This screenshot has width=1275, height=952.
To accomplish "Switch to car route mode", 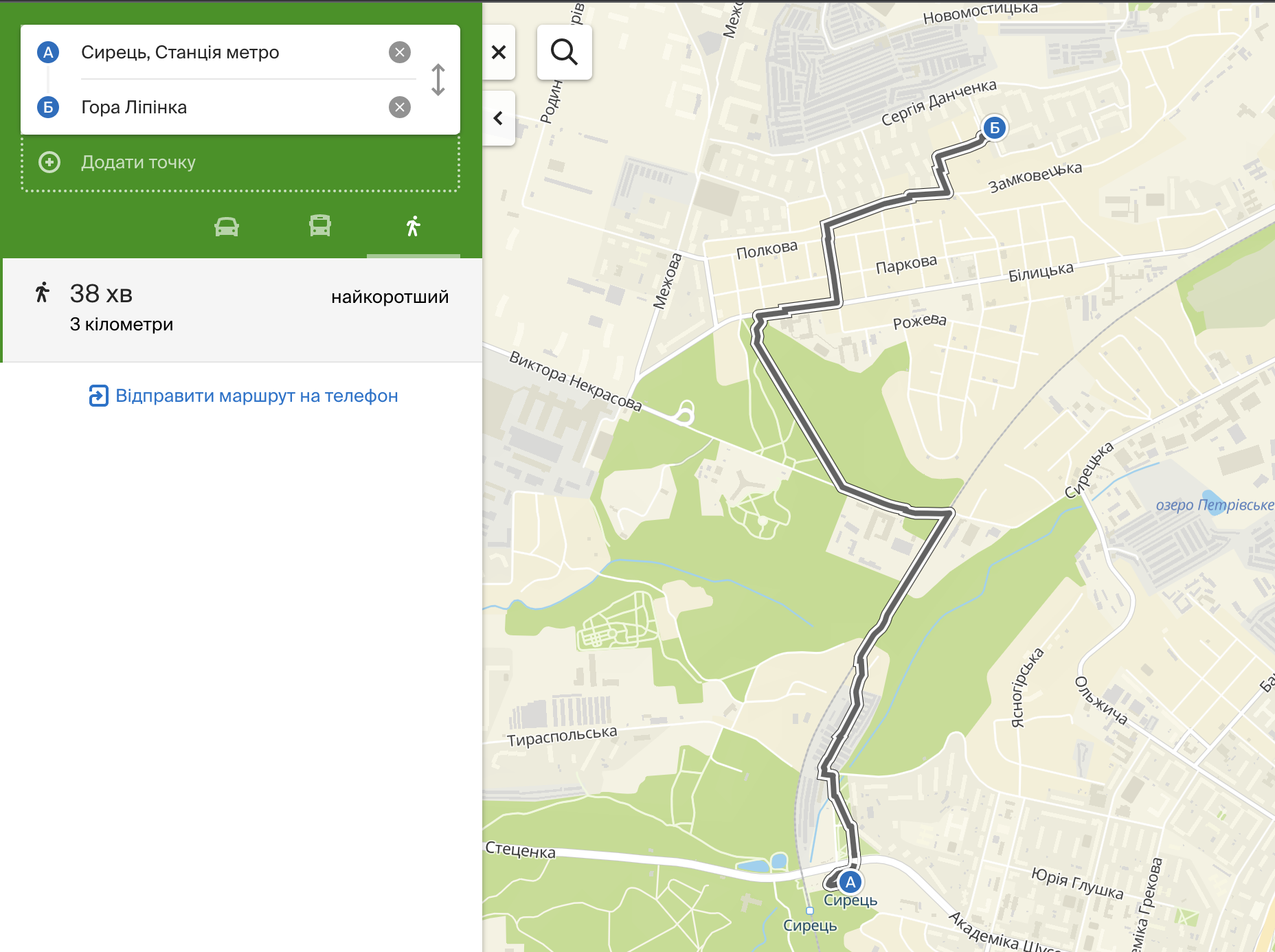I will 227,227.
